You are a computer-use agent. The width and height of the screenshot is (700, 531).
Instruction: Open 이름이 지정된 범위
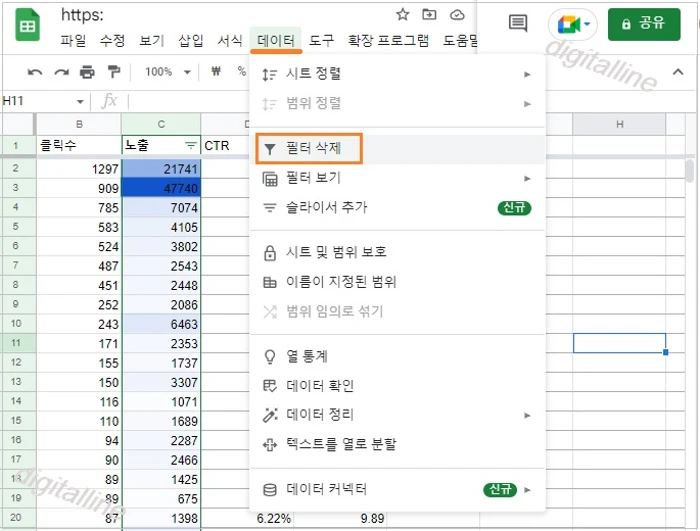tap(397, 282)
